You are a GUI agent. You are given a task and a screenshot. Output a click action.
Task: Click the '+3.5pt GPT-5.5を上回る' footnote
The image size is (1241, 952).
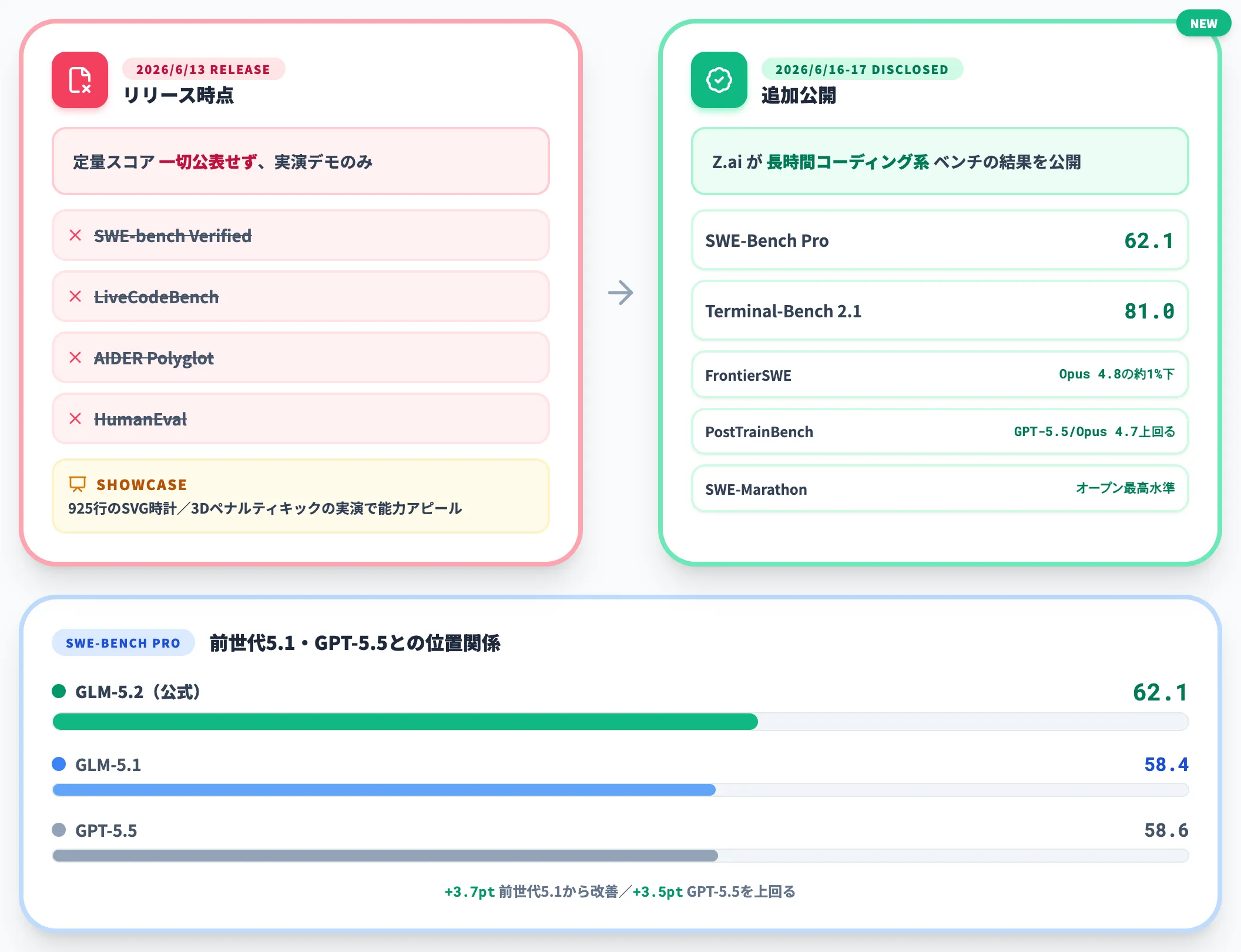714,892
